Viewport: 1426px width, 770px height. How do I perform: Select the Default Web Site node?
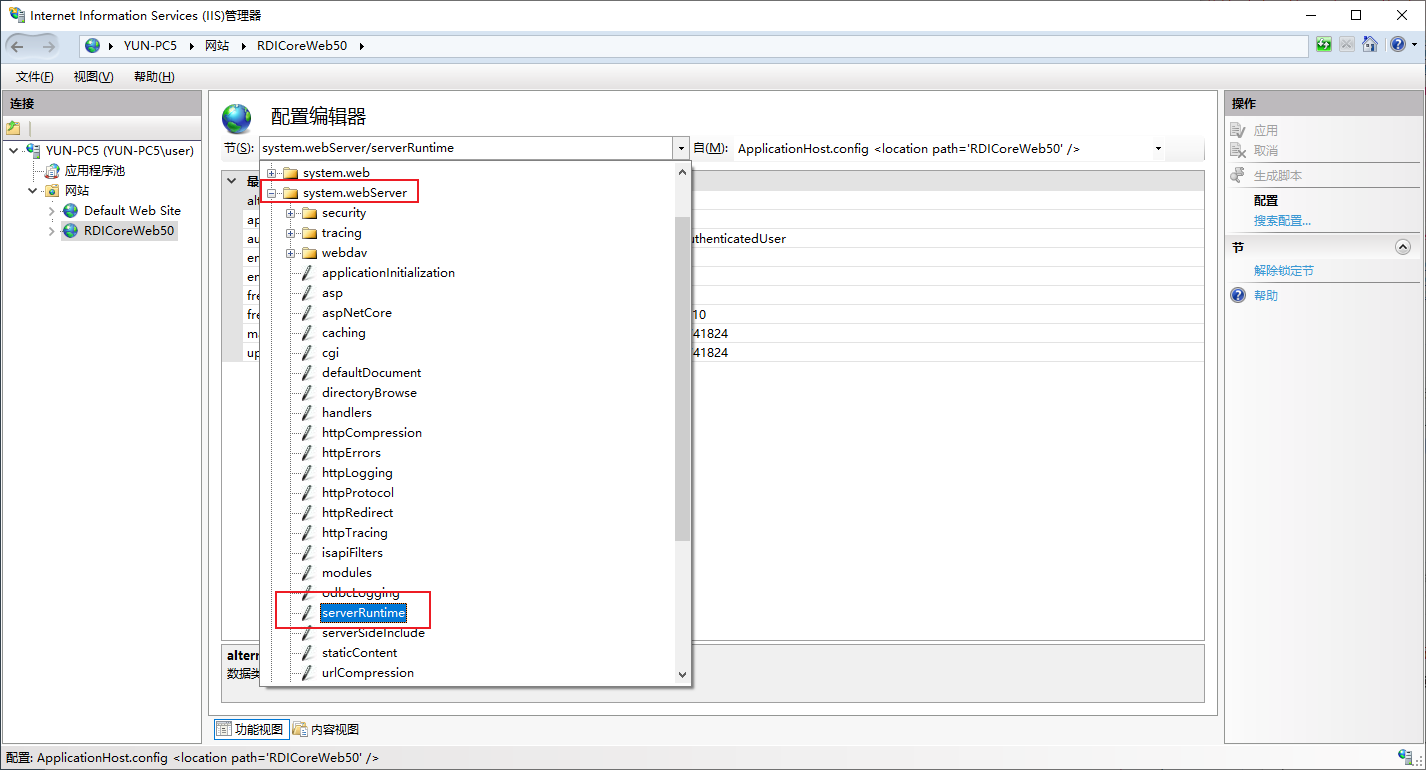tap(132, 211)
